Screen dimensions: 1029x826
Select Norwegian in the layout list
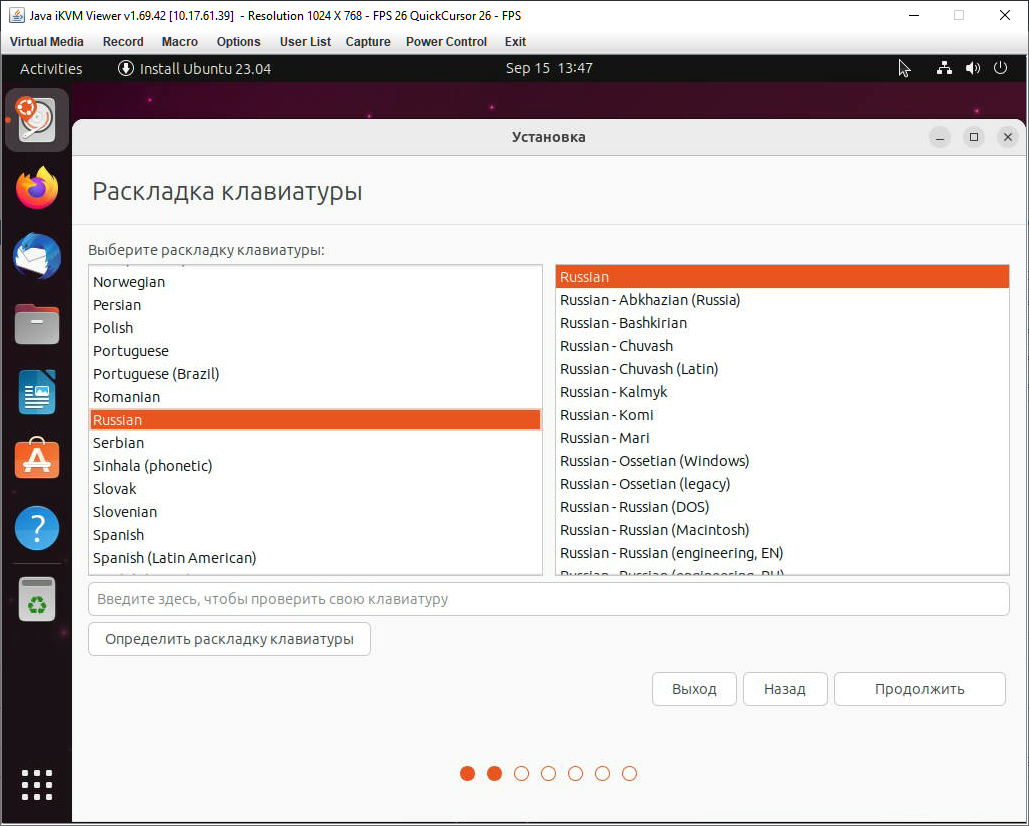pyautogui.click(x=315, y=282)
